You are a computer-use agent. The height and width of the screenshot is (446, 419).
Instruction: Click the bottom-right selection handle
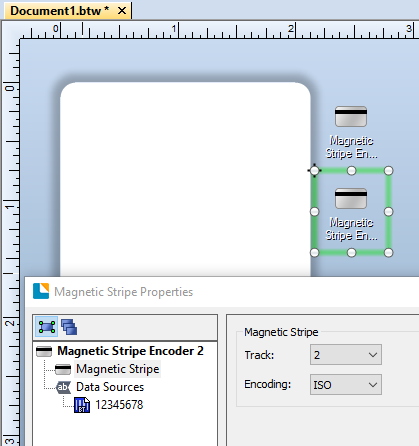pyautogui.click(x=388, y=253)
